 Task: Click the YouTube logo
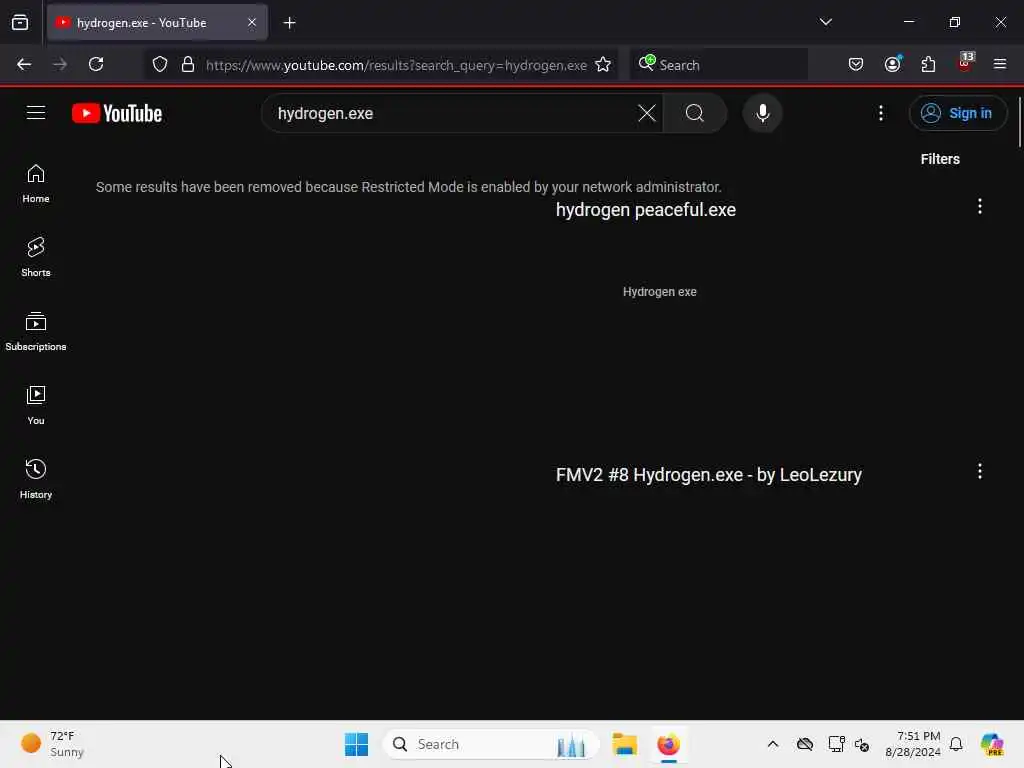117,114
